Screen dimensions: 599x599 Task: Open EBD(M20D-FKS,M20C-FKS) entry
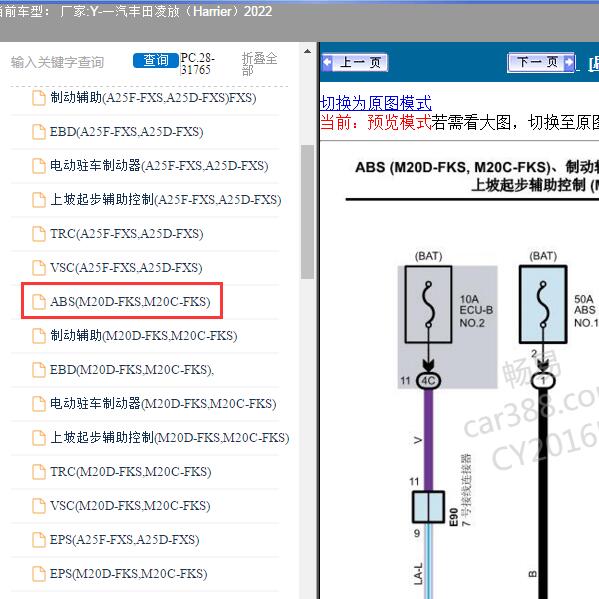click(x=132, y=369)
